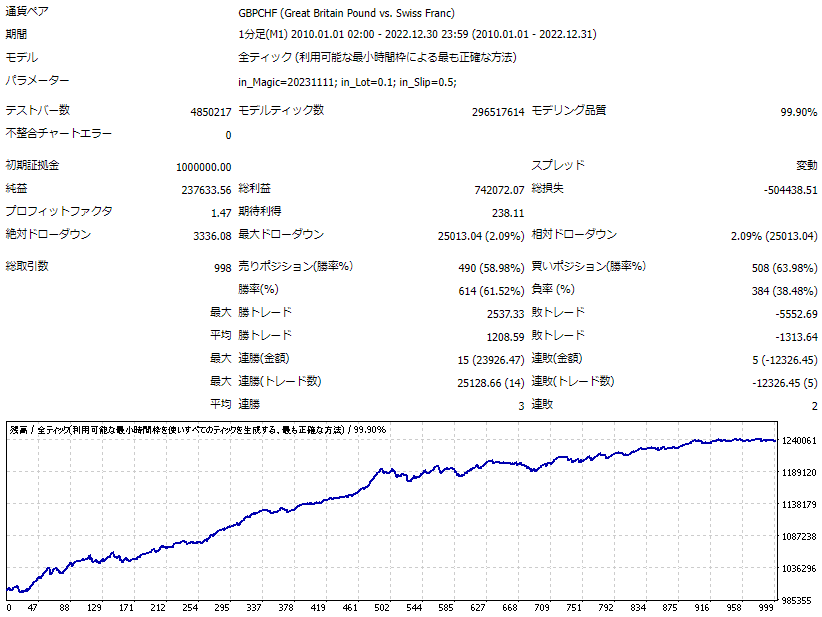Click the win rate value 614 (61.52%)
The image size is (822, 617).
pos(491,291)
